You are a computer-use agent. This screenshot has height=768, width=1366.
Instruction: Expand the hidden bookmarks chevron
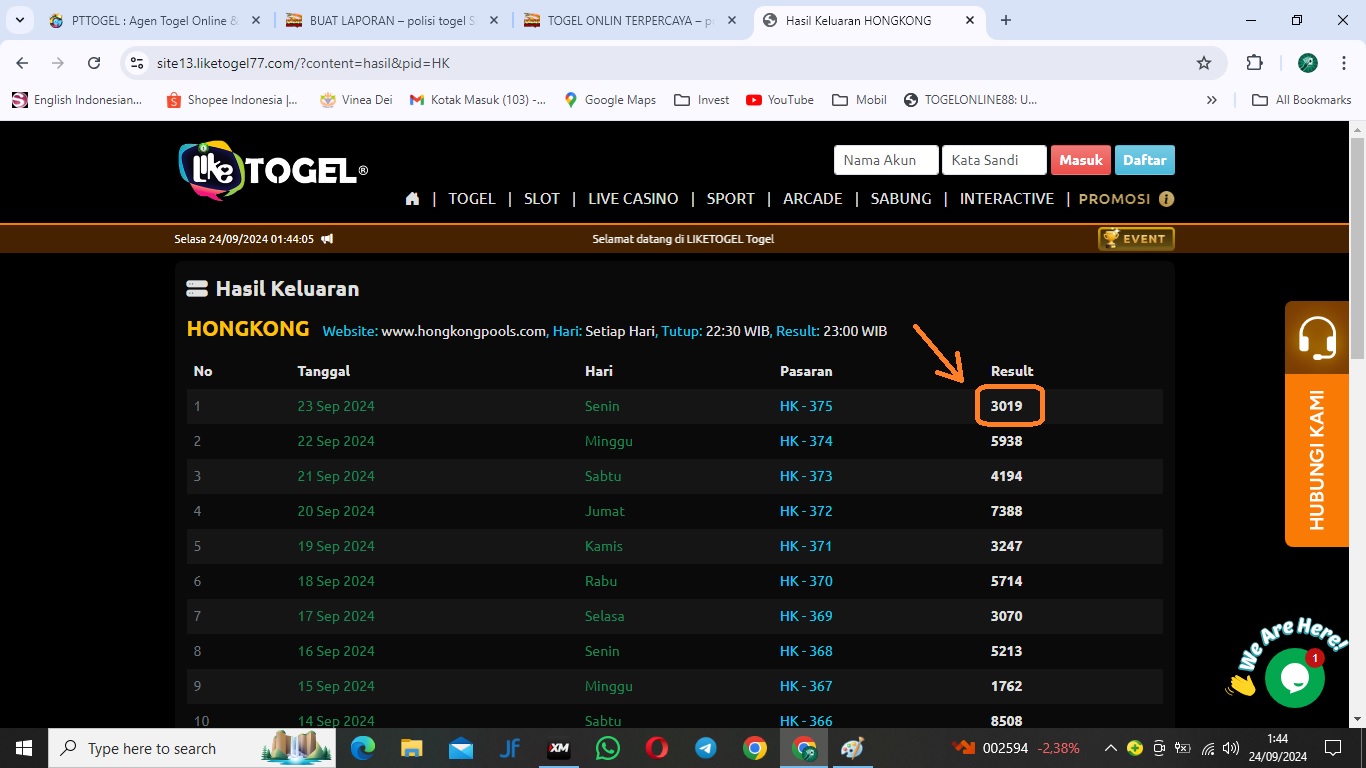[x=1212, y=100]
